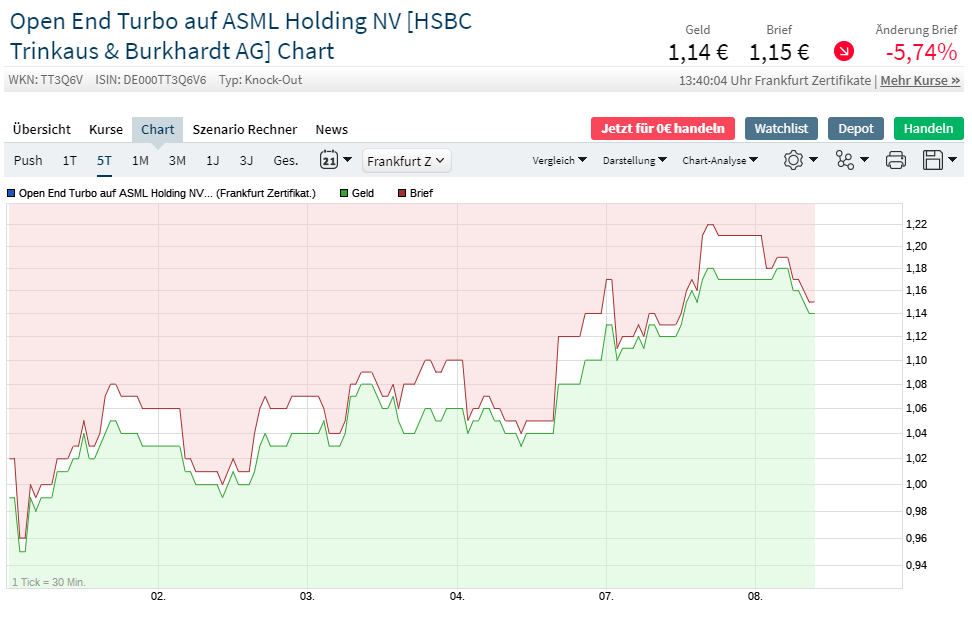972x620 pixels.
Task: Click the Geld legend label
Action: (363, 193)
